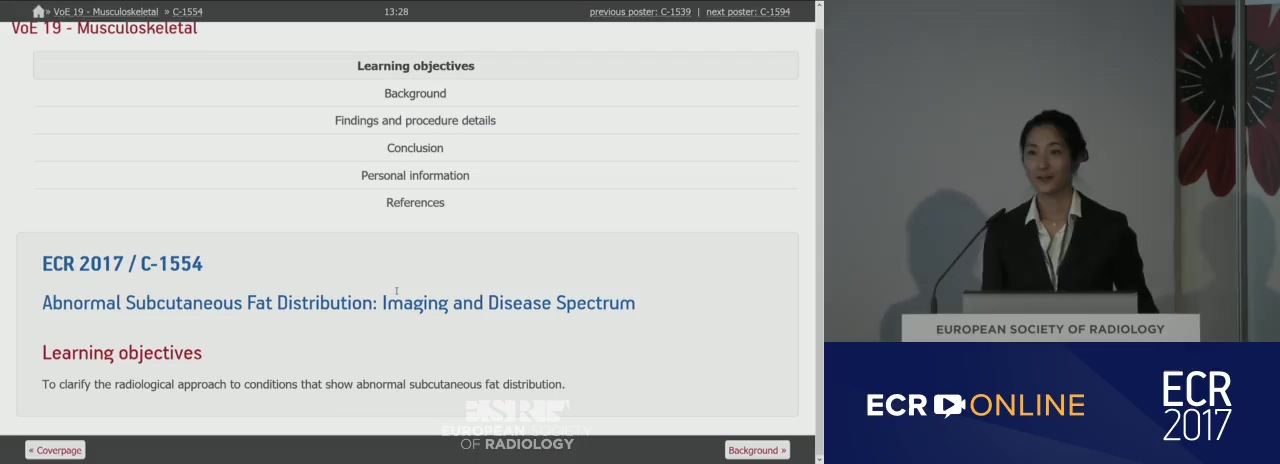Select the Learning objectives section tab
This screenshot has width=1280, height=464.
(416, 66)
